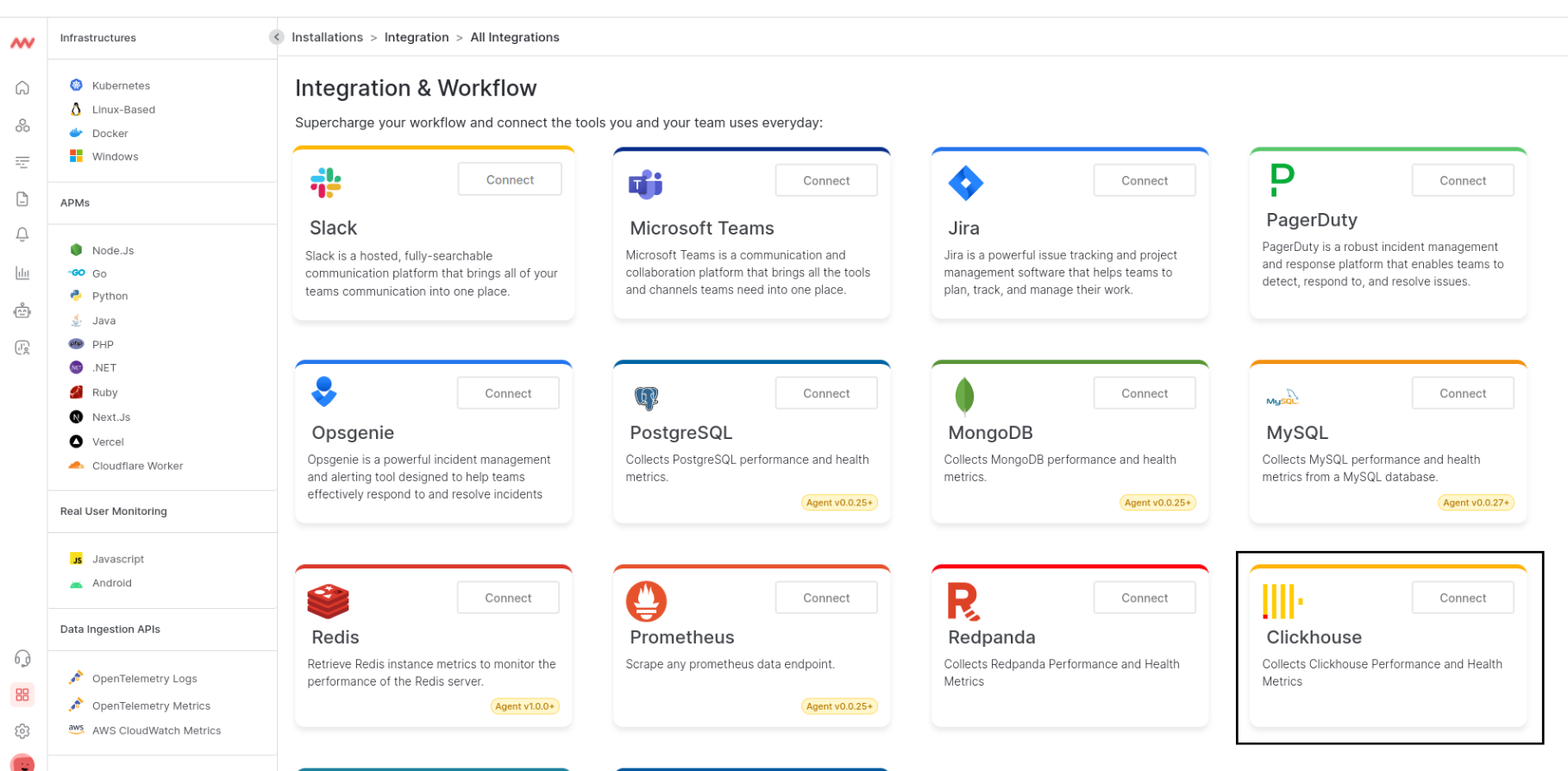This screenshot has height=771, width=1568.
Task: Open AWS CloudWatch Metrics entry
Action: point(156,730)
